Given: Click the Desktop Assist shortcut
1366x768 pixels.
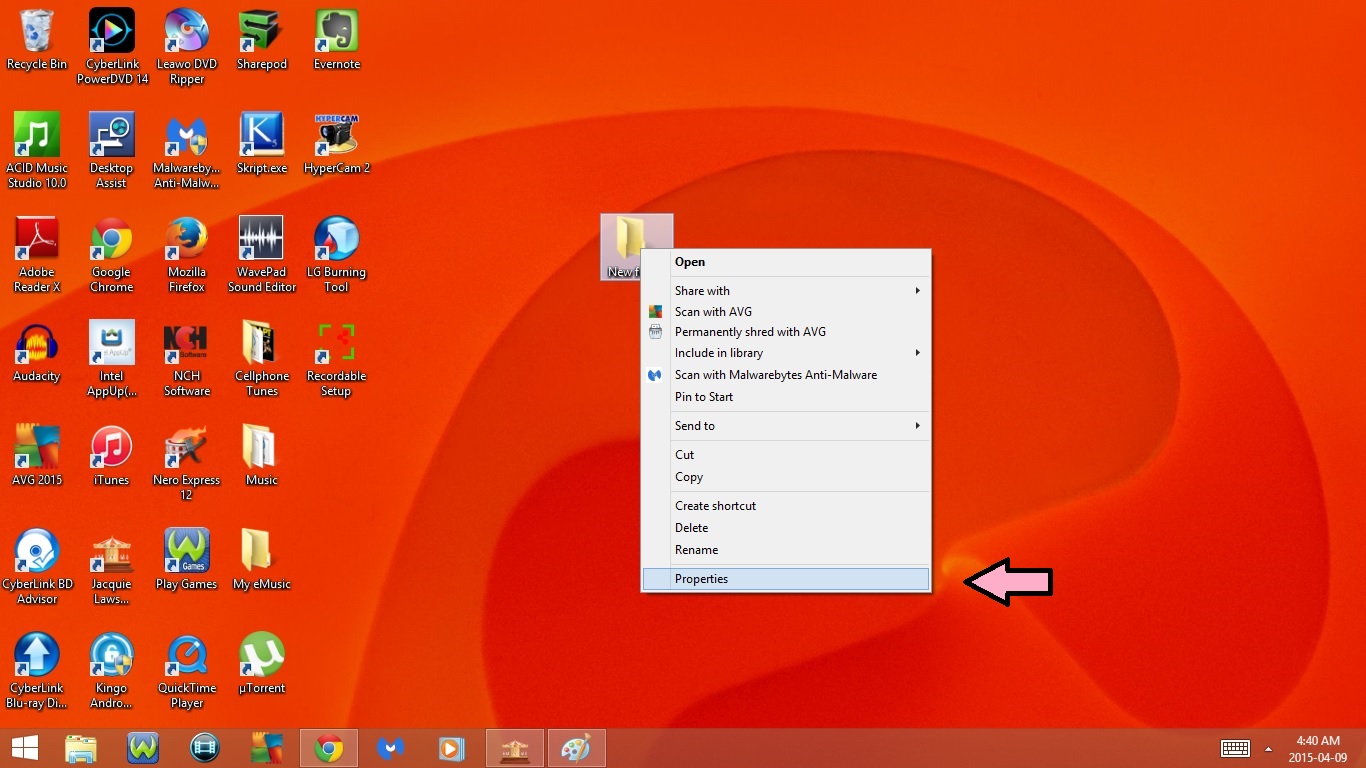Looking at the screenshot, I should (112, 151).
